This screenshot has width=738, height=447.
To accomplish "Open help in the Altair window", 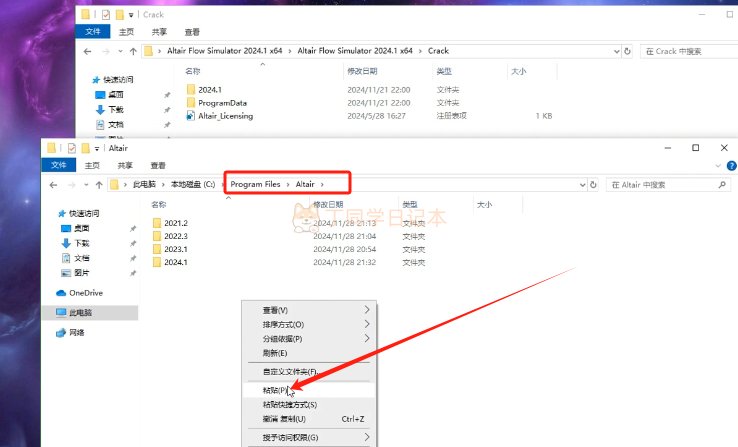I will (731, 166).
